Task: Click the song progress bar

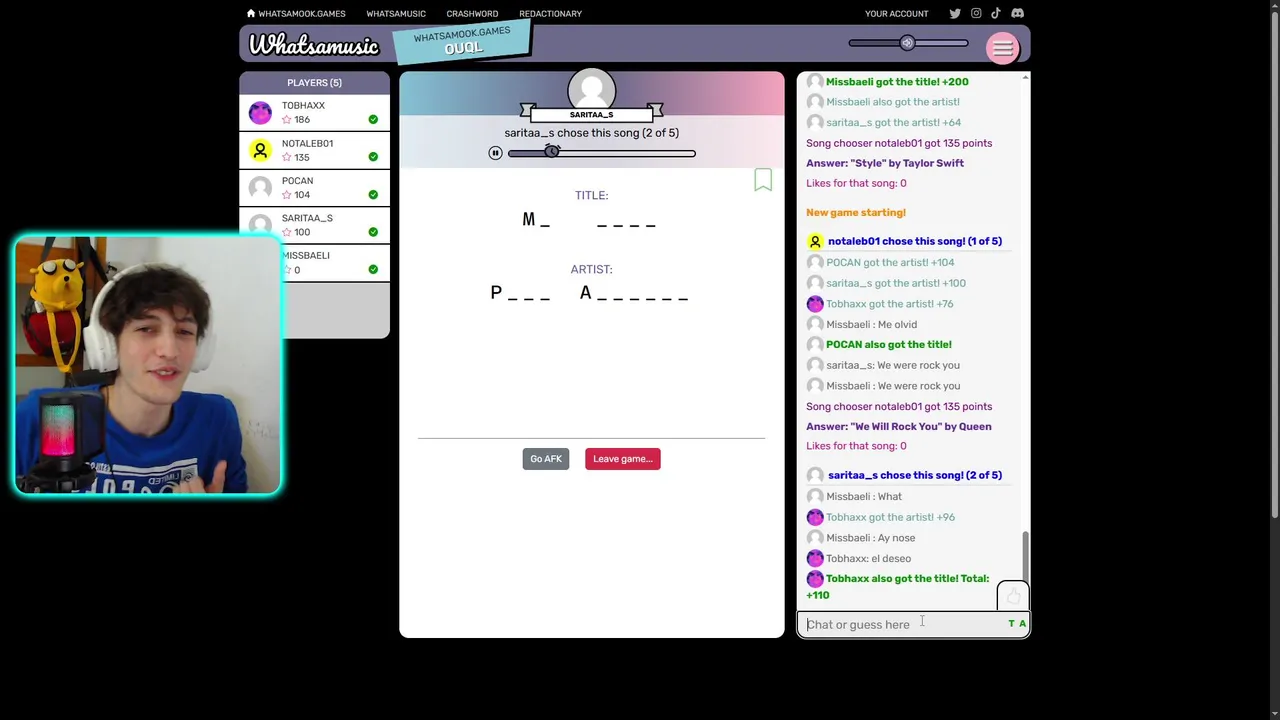Action: click(x=602, y=153)
